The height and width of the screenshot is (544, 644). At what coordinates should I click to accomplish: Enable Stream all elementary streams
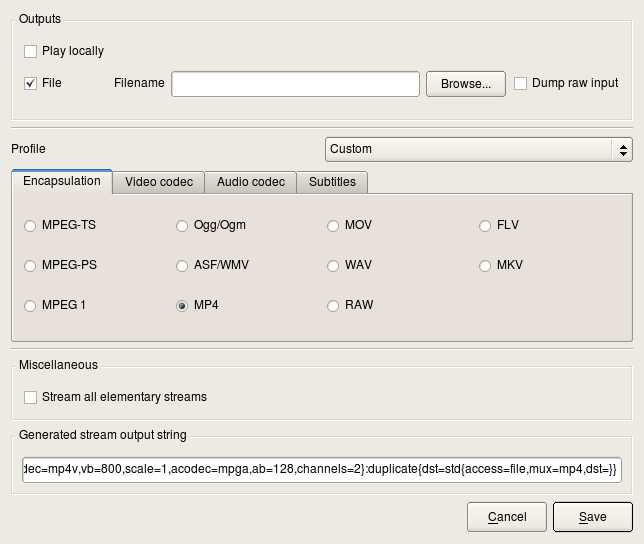31,397
